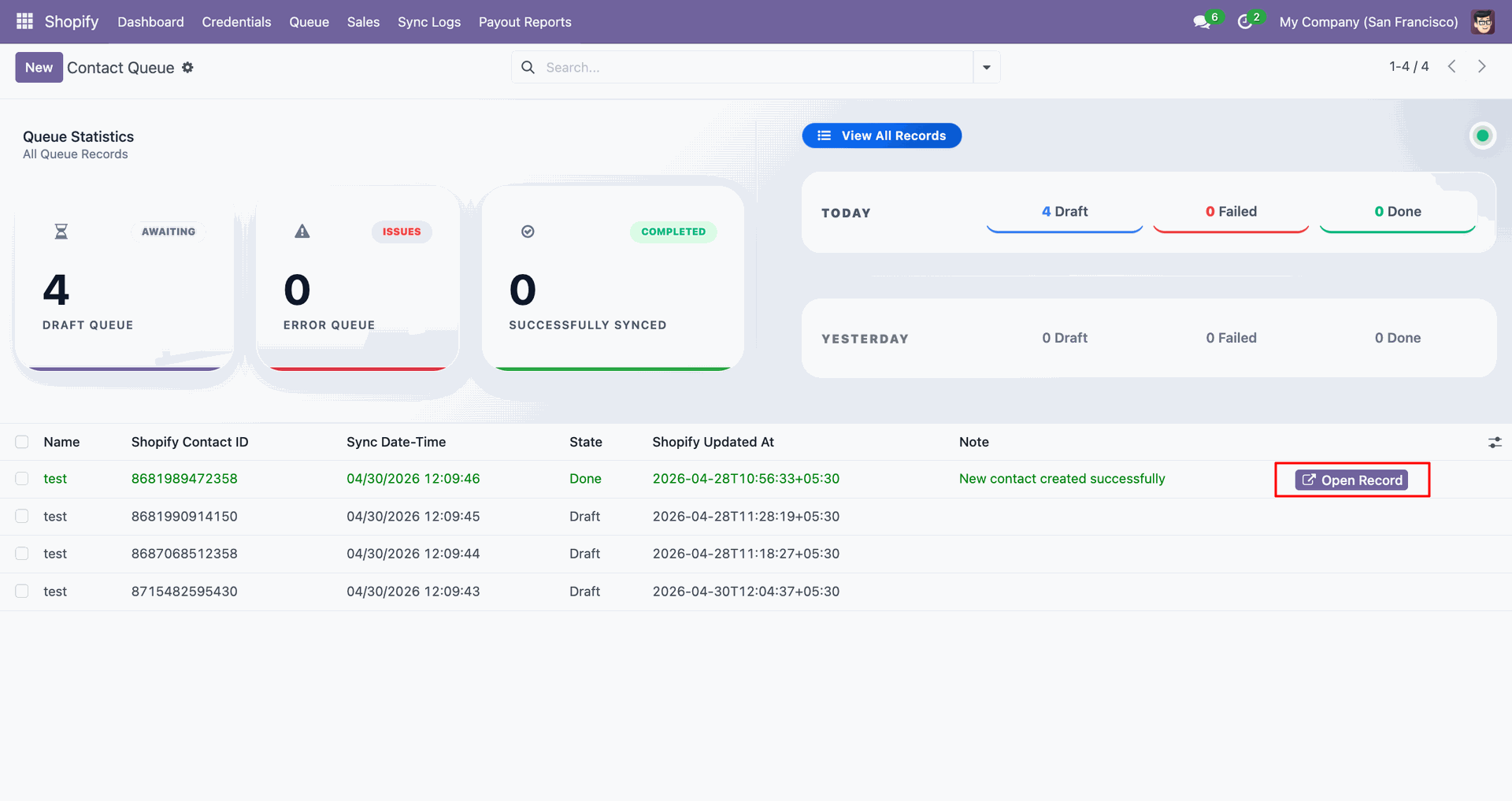Viewport: 1512px width, 801px height.
Task: Open the activities clock icon with badge 2
Action: [x=1245, y=22]
